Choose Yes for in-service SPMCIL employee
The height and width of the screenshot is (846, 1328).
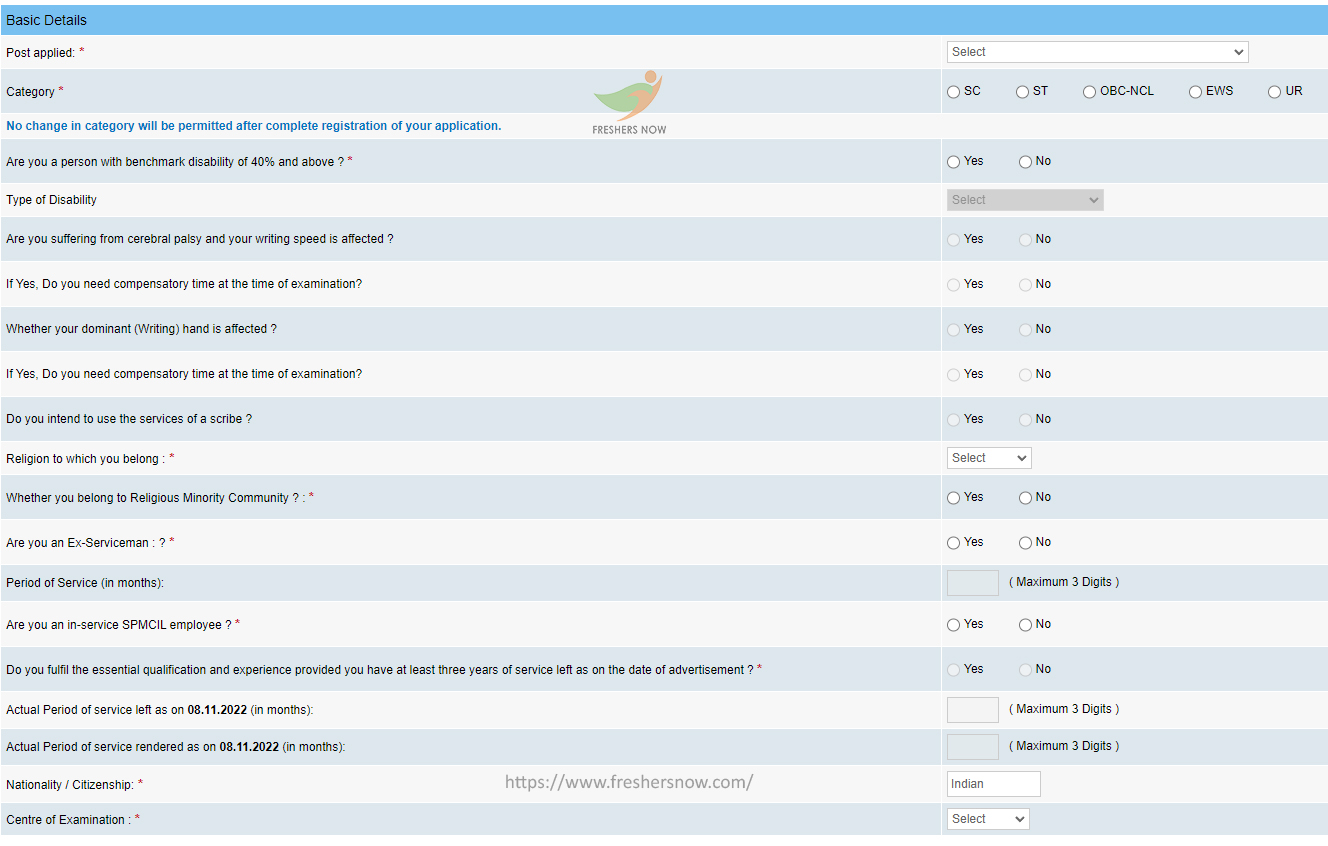[953, 625]
